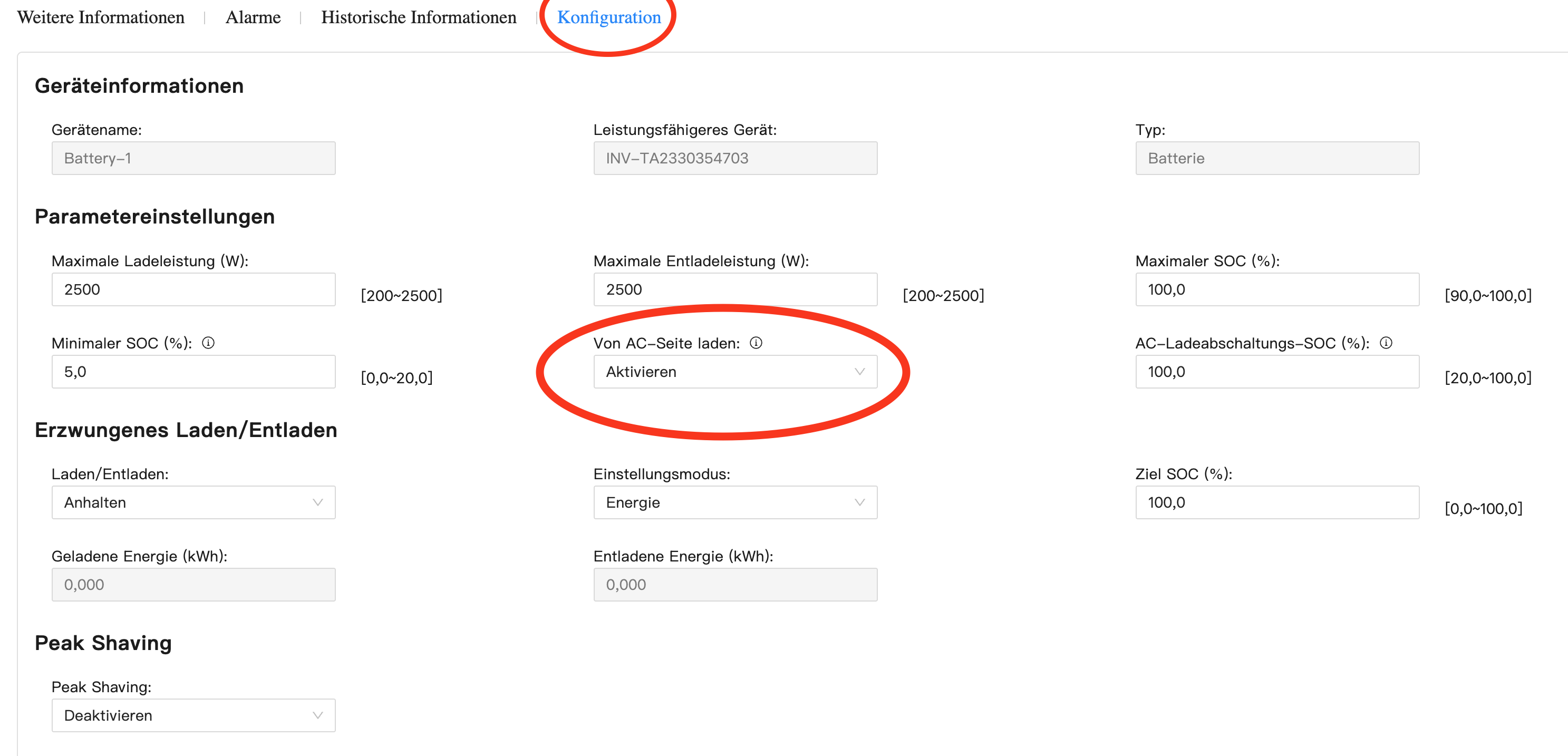Click the Typ field showing Batterie
Viewport: 1568px width, 756px height.
1277,158
